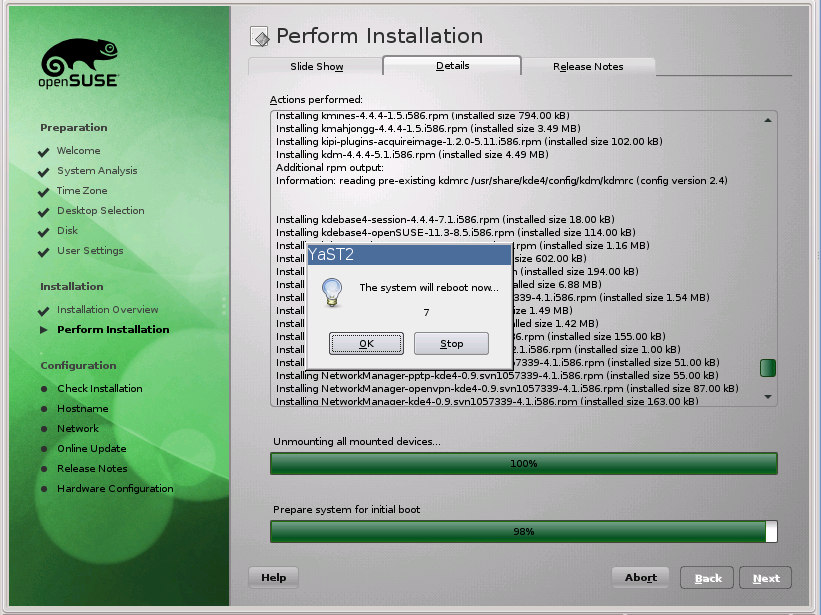Viewport: 821px width, 615px height.
Task: Click the log scrollbar up arrow
Action: coord(768,120)
